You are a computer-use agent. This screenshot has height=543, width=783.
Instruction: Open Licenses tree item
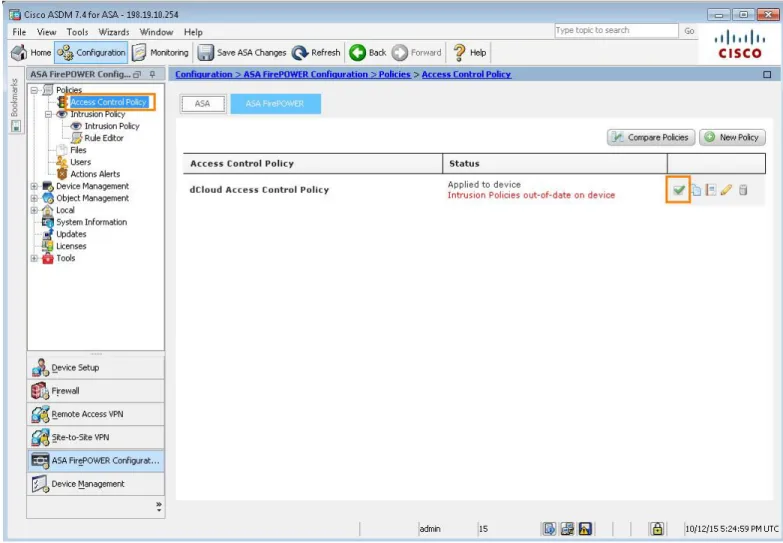[71, 246]
